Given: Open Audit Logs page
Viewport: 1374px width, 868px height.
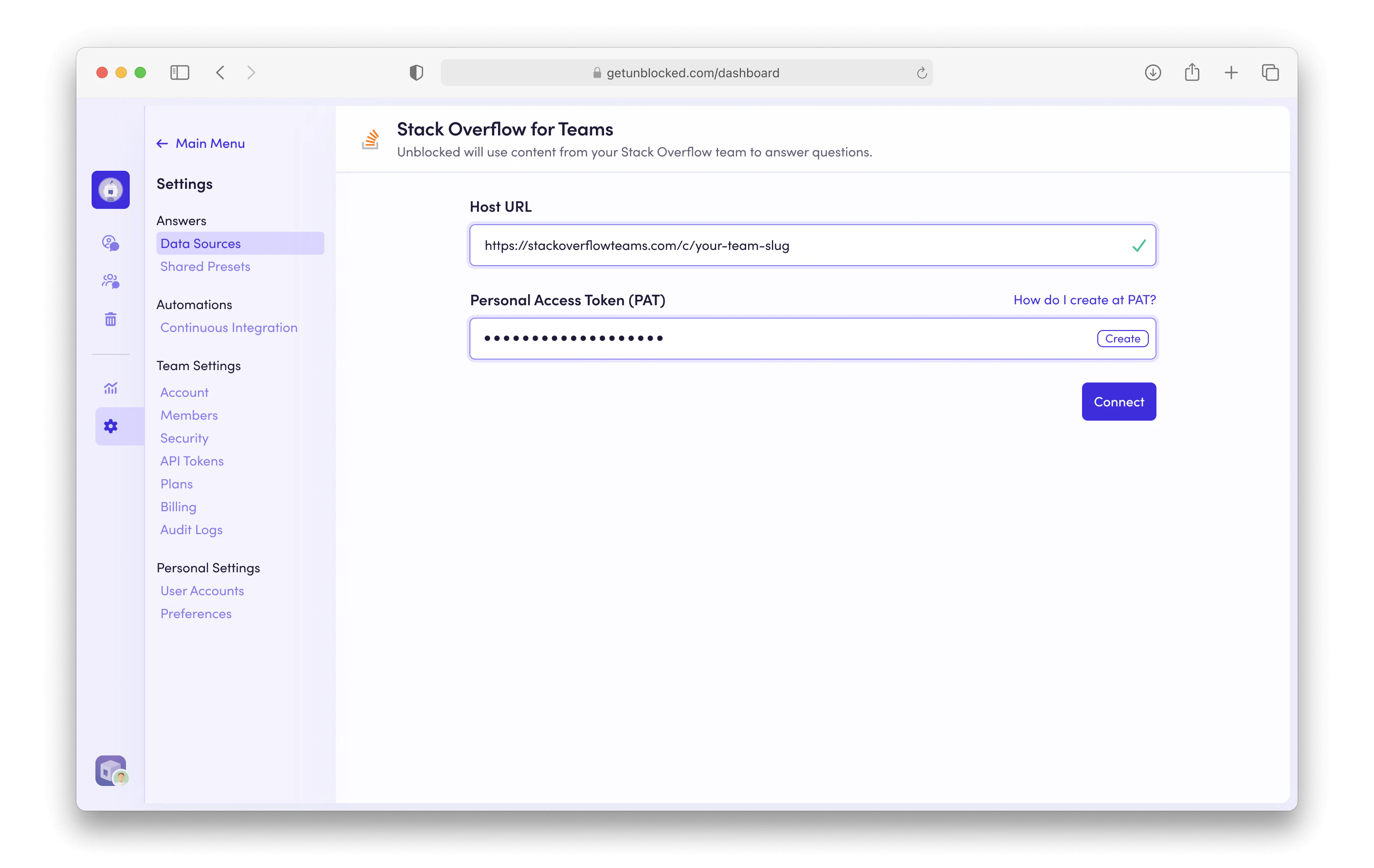Looking at the screenshot, I should click(x=191, y=530).
